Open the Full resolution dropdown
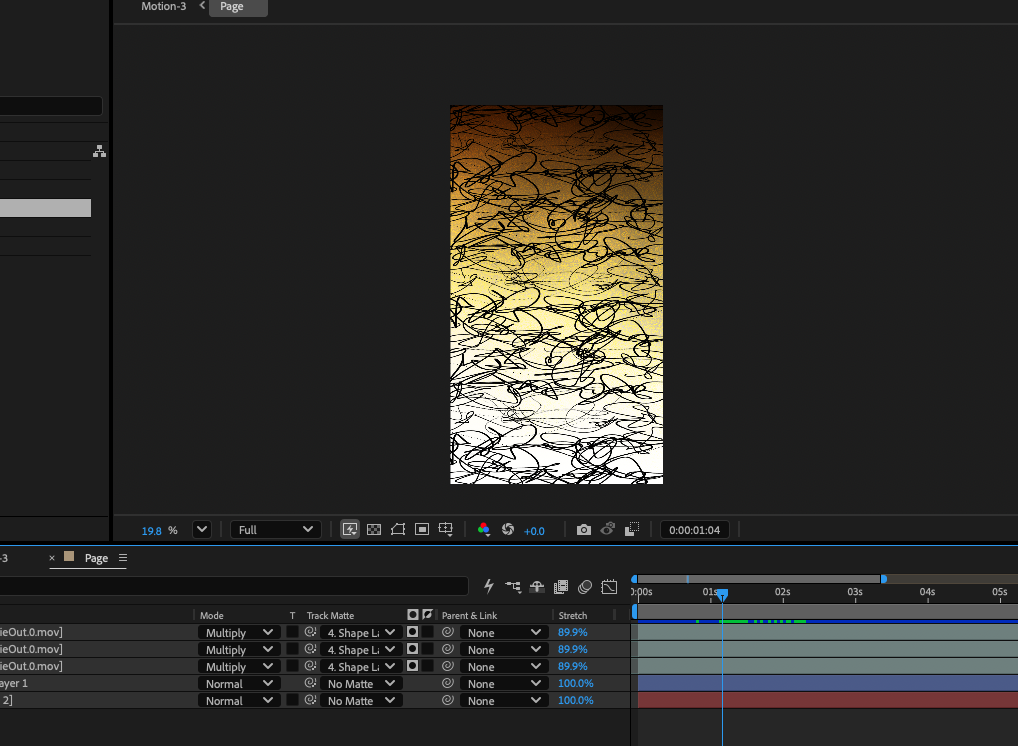 coord(275,530)
